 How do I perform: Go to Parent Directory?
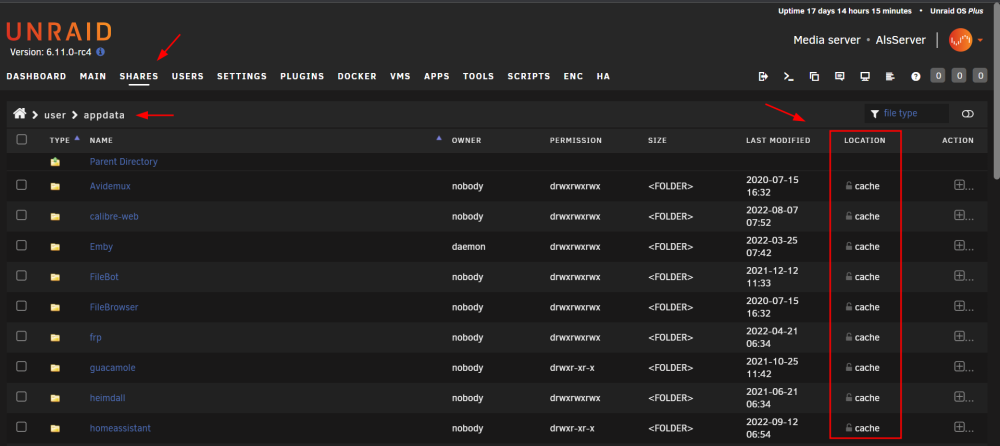tap(124, 162)
